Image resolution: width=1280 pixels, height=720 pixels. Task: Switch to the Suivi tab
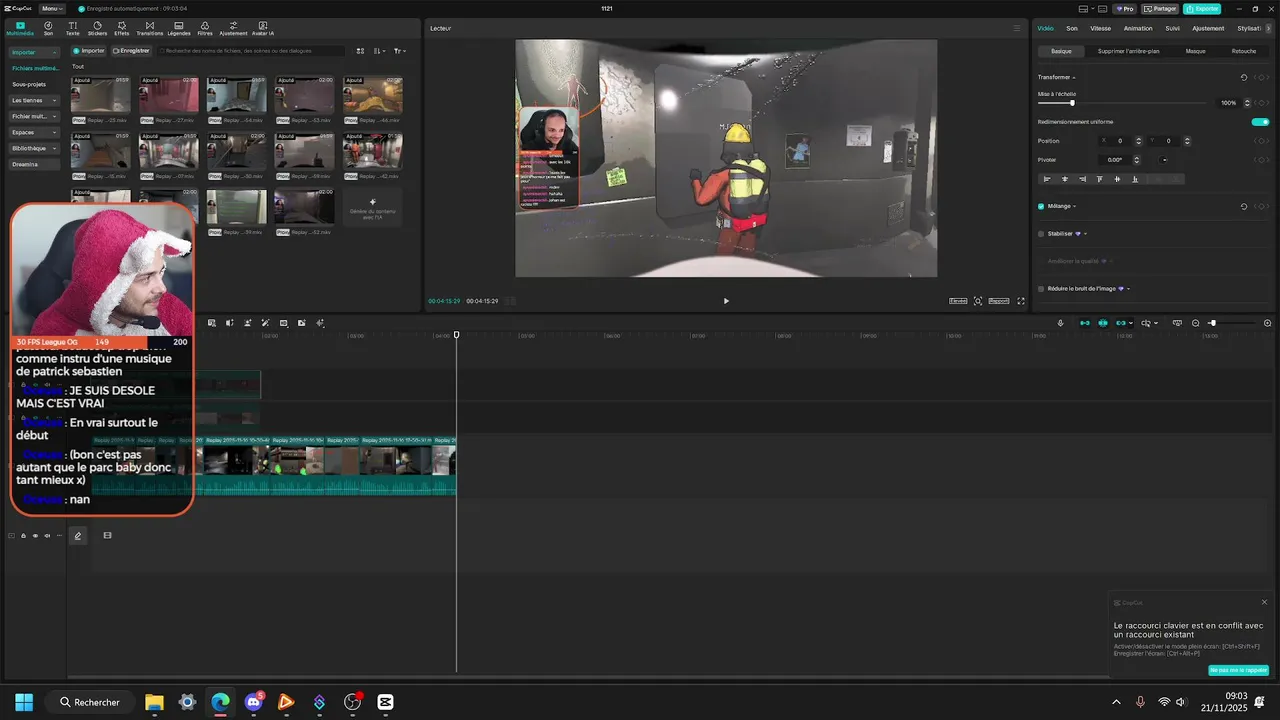[1172, 28]
